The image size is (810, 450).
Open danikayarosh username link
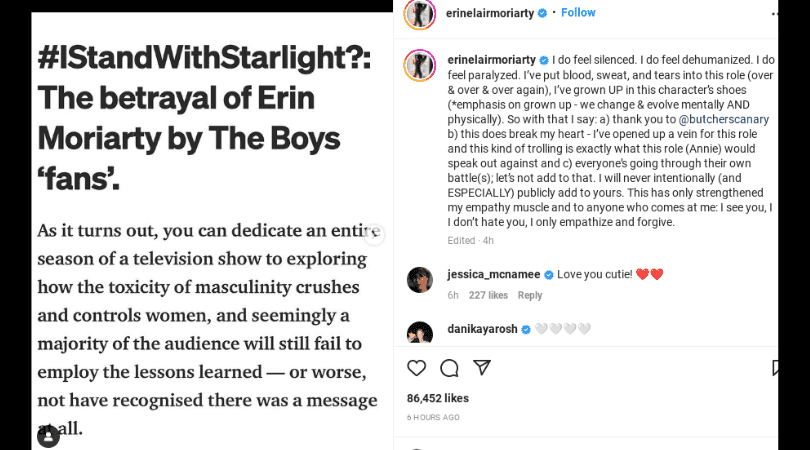pyautogui.click(x=482, y=329)
